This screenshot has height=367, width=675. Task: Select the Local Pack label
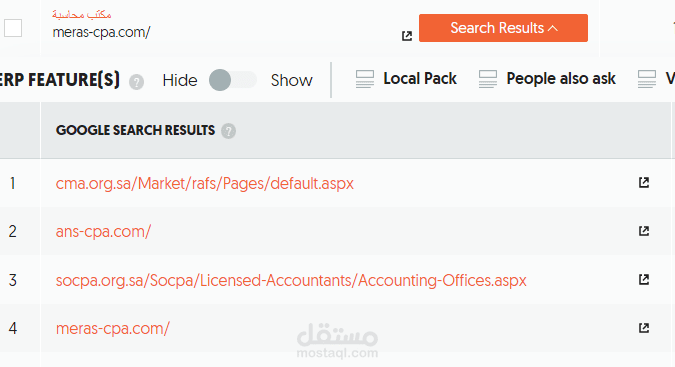point(420,79)
